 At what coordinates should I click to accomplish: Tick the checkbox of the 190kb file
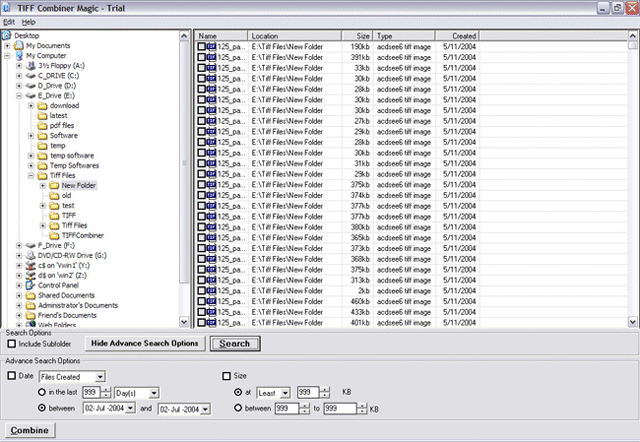pyautogui.click(x=201, y=47)
